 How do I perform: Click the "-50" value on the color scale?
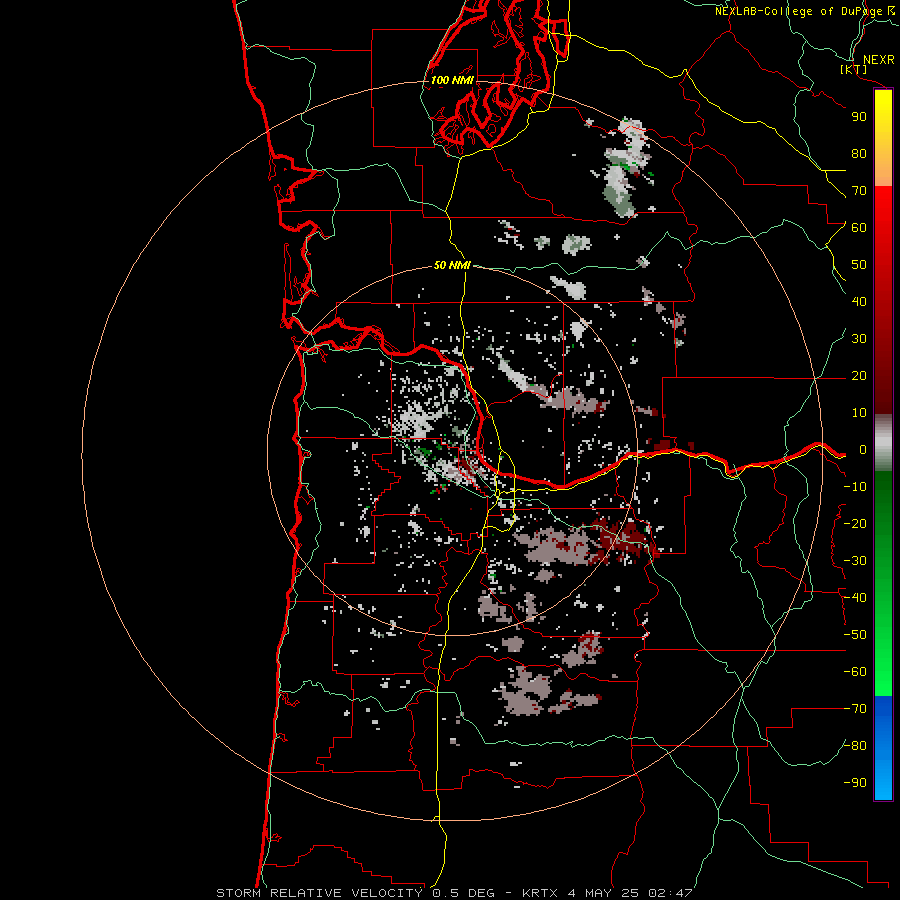point(855,635)
